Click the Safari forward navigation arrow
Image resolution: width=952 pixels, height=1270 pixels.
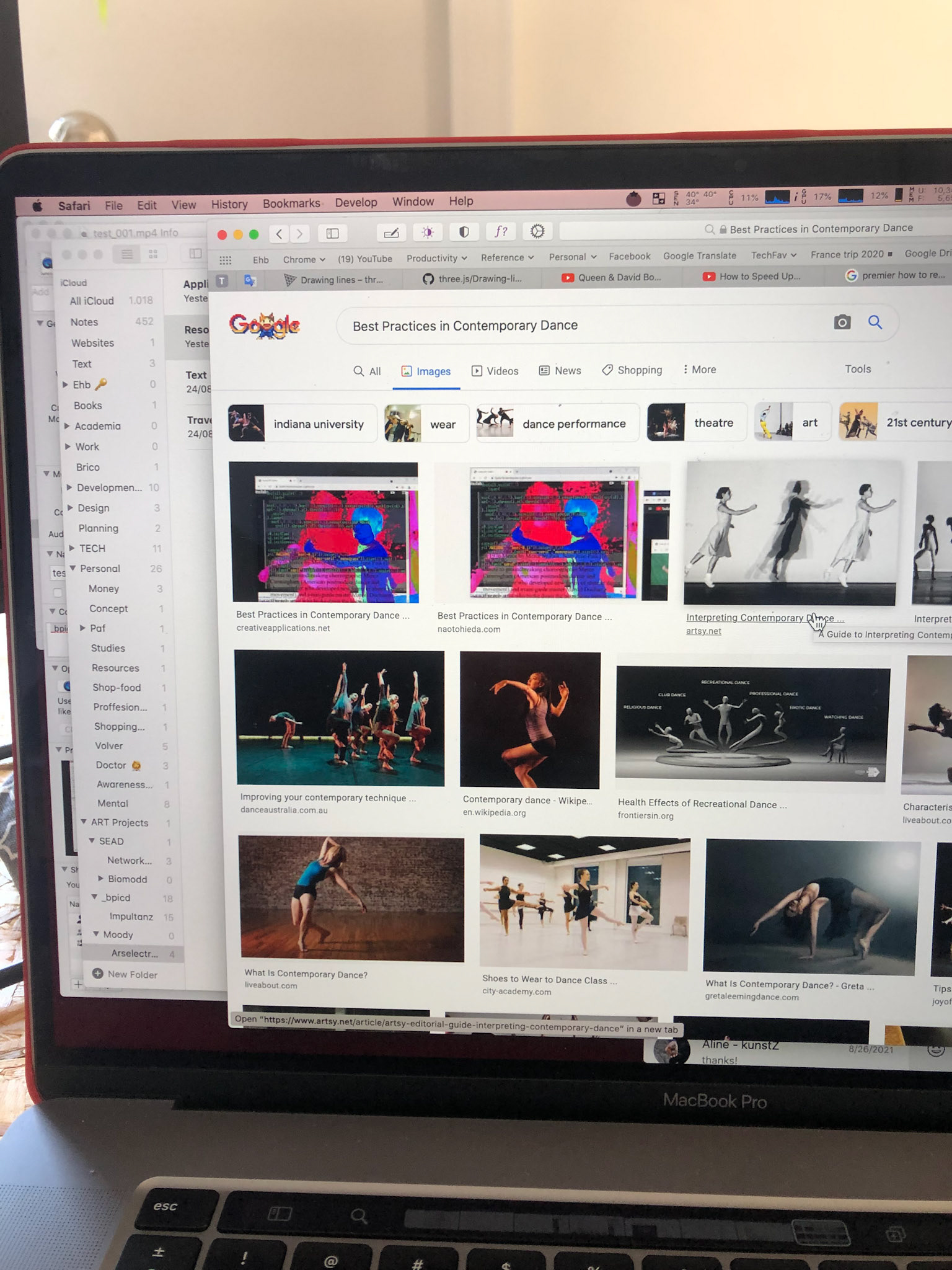click(300, 234)
